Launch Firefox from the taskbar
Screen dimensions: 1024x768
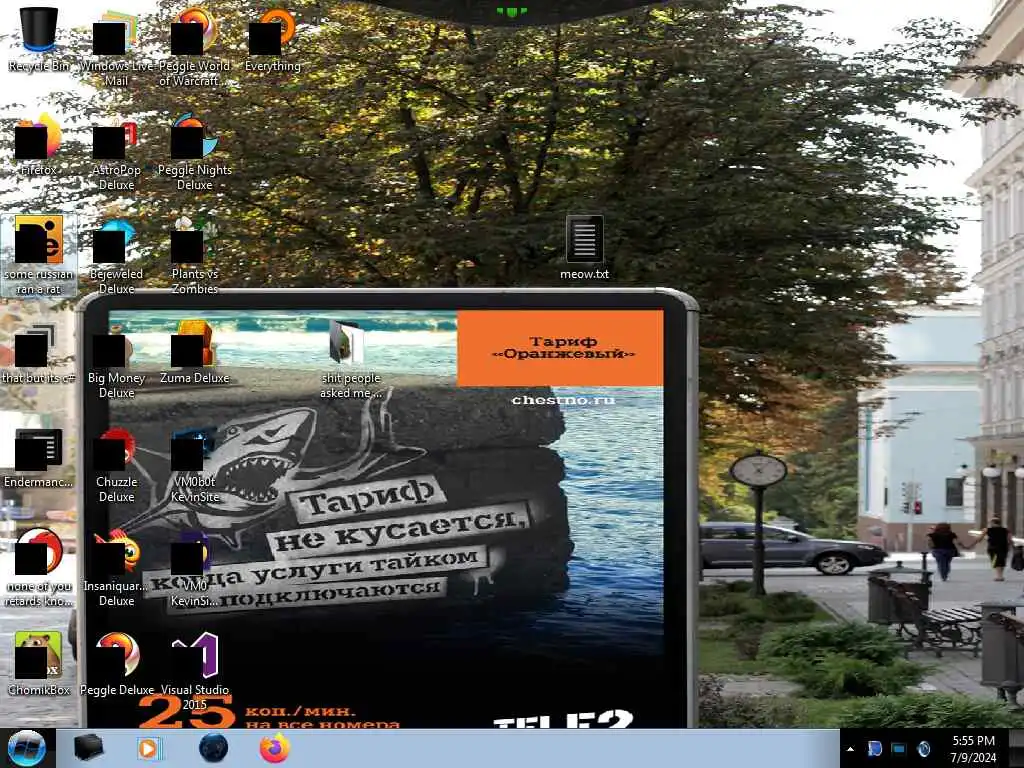click(x=275, y=748)
